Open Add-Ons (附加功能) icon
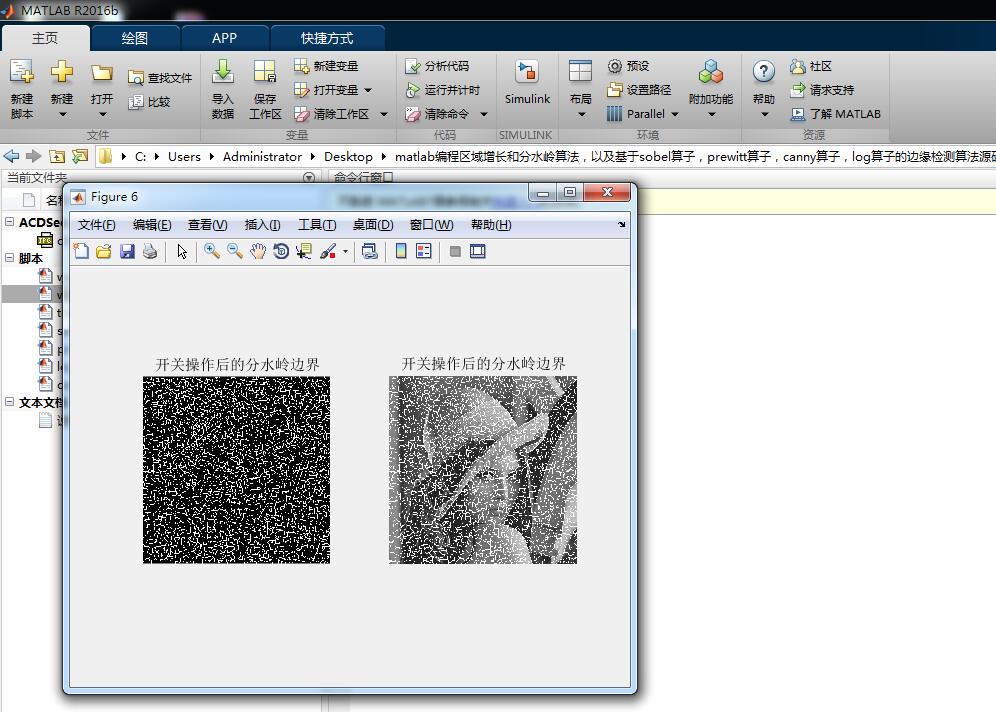Viewport: 996px width, 712px height. click(x=711, y=72)
